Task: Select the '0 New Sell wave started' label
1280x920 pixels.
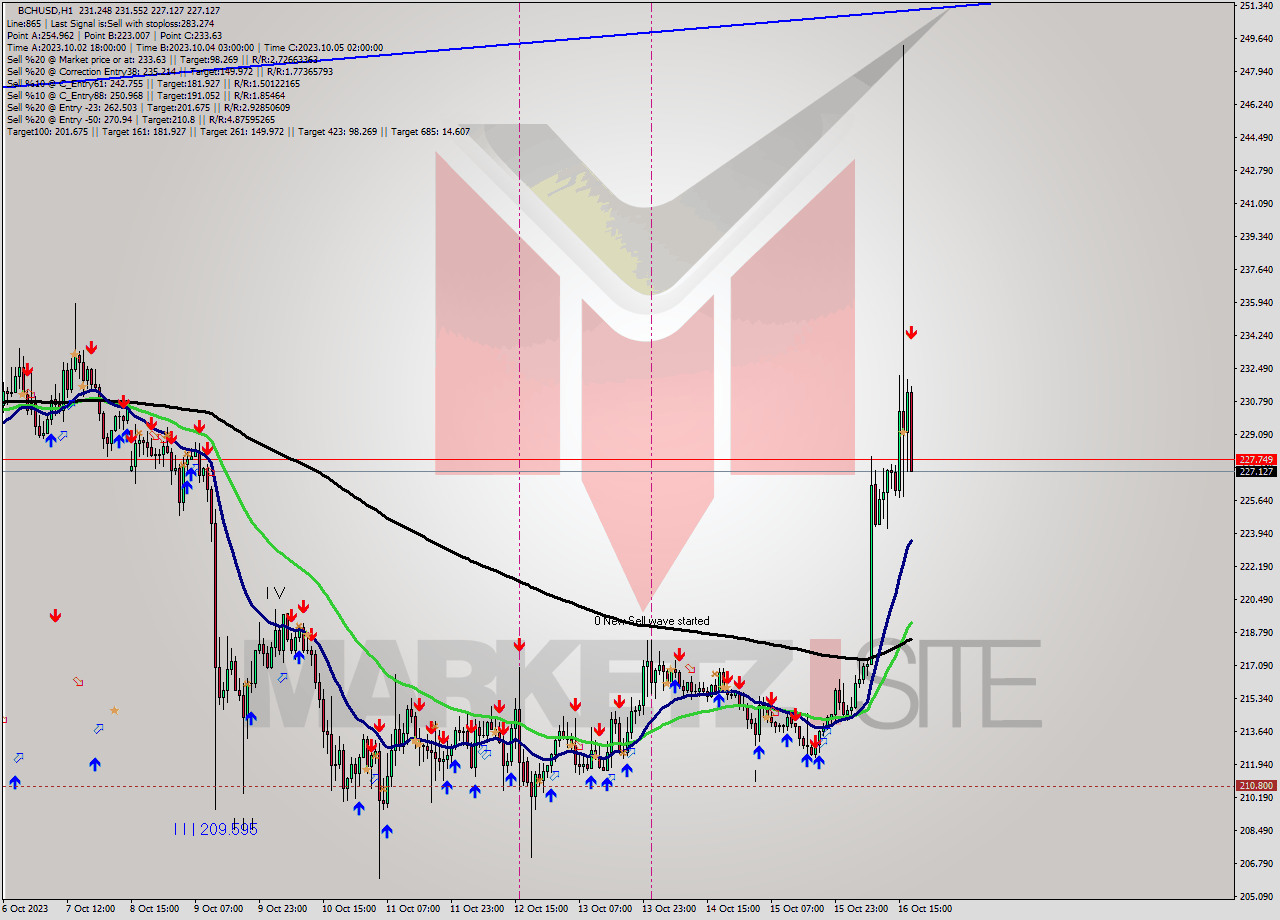Action: [652, 621]
